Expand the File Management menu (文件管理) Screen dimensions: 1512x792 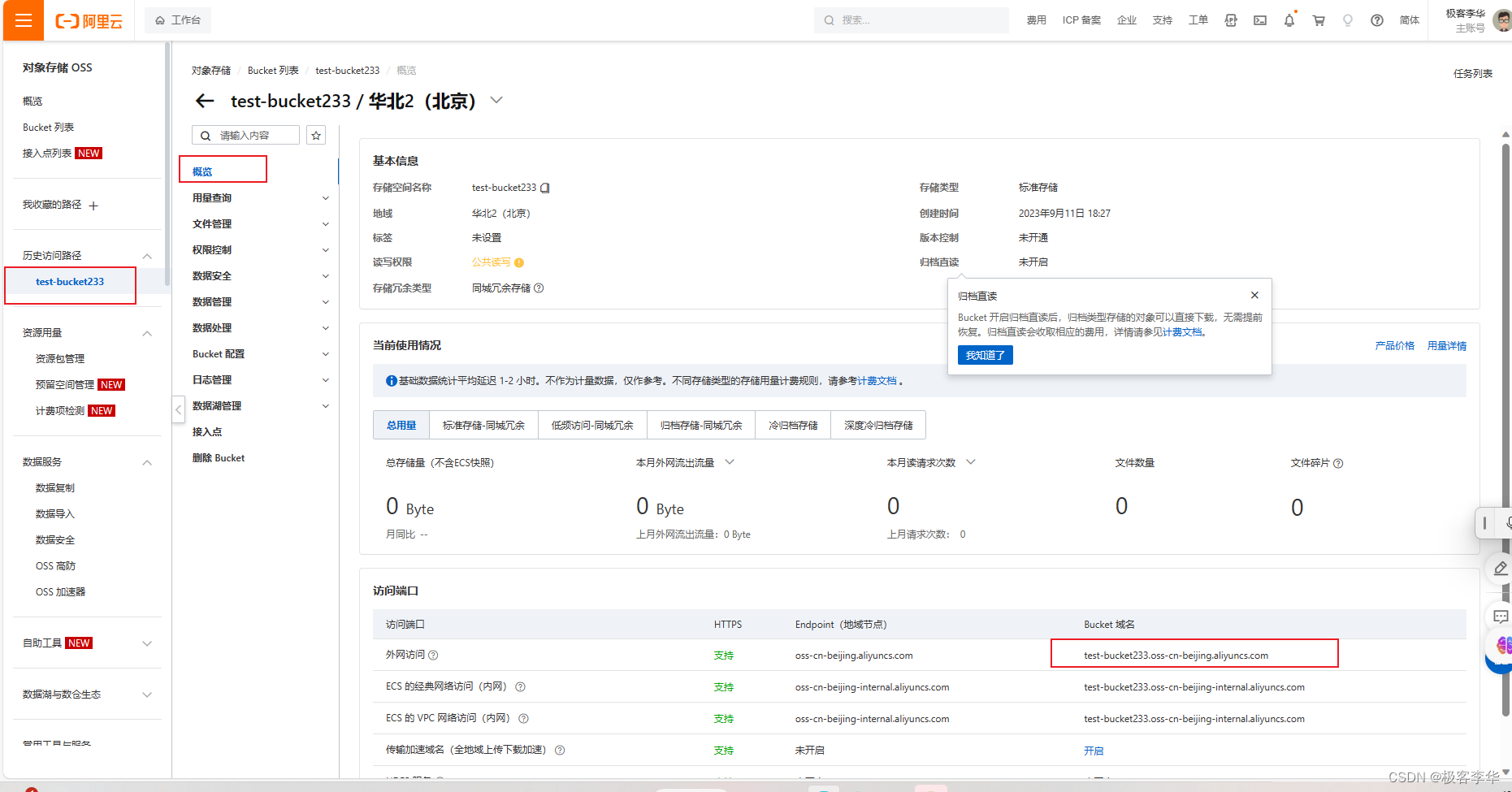326,224
